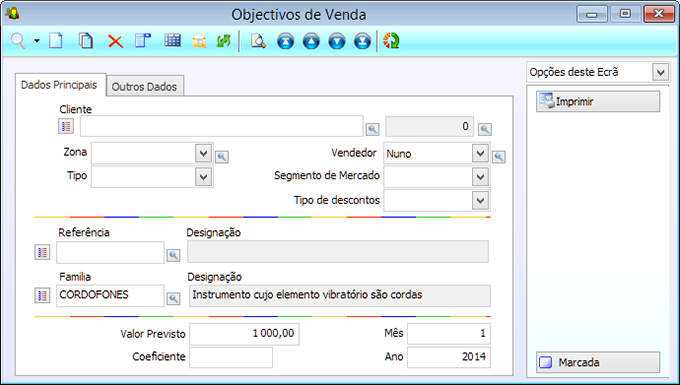Search for a Cliente by number
The image size is (680, 385).
[485, 129]
